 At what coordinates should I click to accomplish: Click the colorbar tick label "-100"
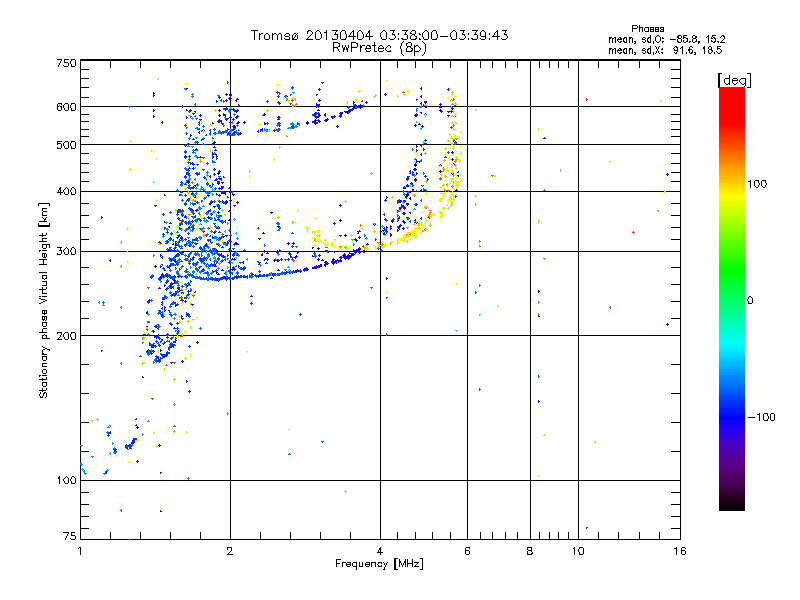[x=761, y=417]
